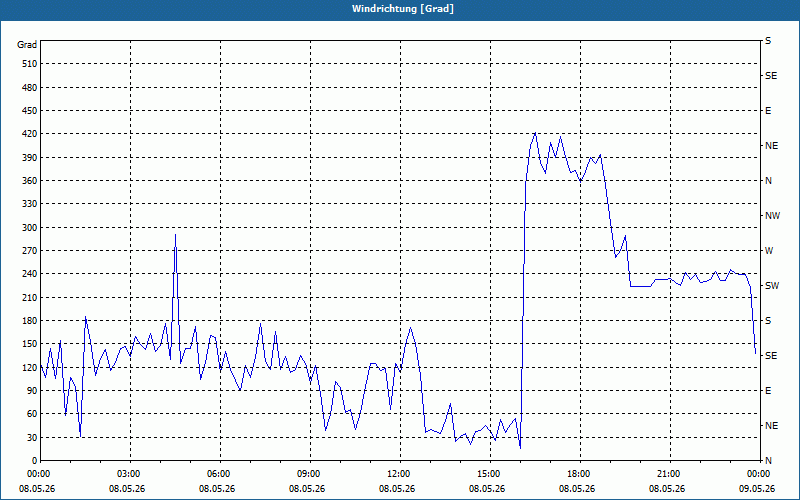The height and width of the screenshot is (500, 800).
Task: Click the 360 y-axis label
Action: (x=30, y=181)
